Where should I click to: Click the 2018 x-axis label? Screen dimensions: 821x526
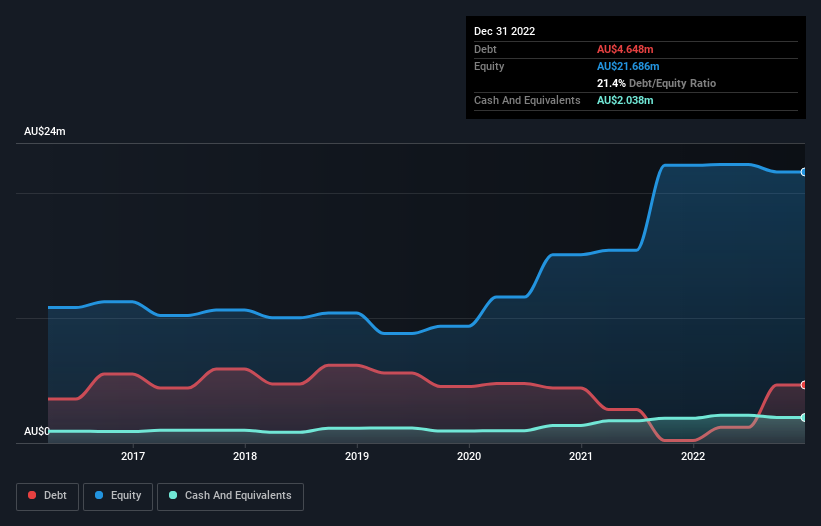coord(245,456)
